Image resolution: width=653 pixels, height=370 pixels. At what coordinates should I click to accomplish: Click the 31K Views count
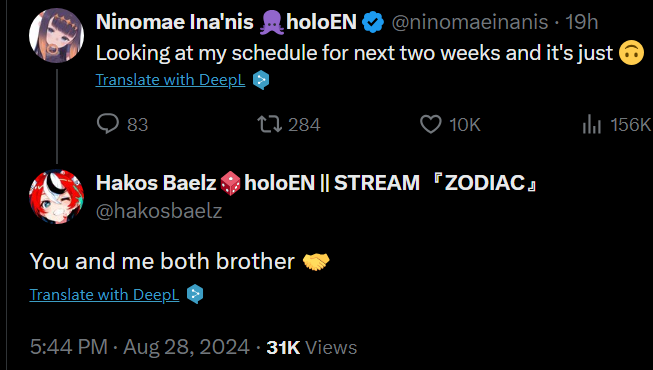[312, 347]
